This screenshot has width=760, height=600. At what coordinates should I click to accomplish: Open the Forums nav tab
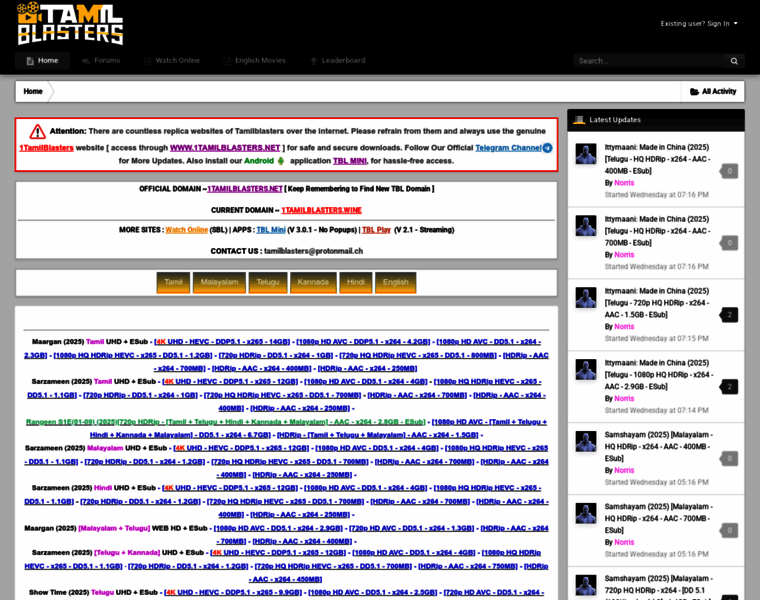[101, 61]
